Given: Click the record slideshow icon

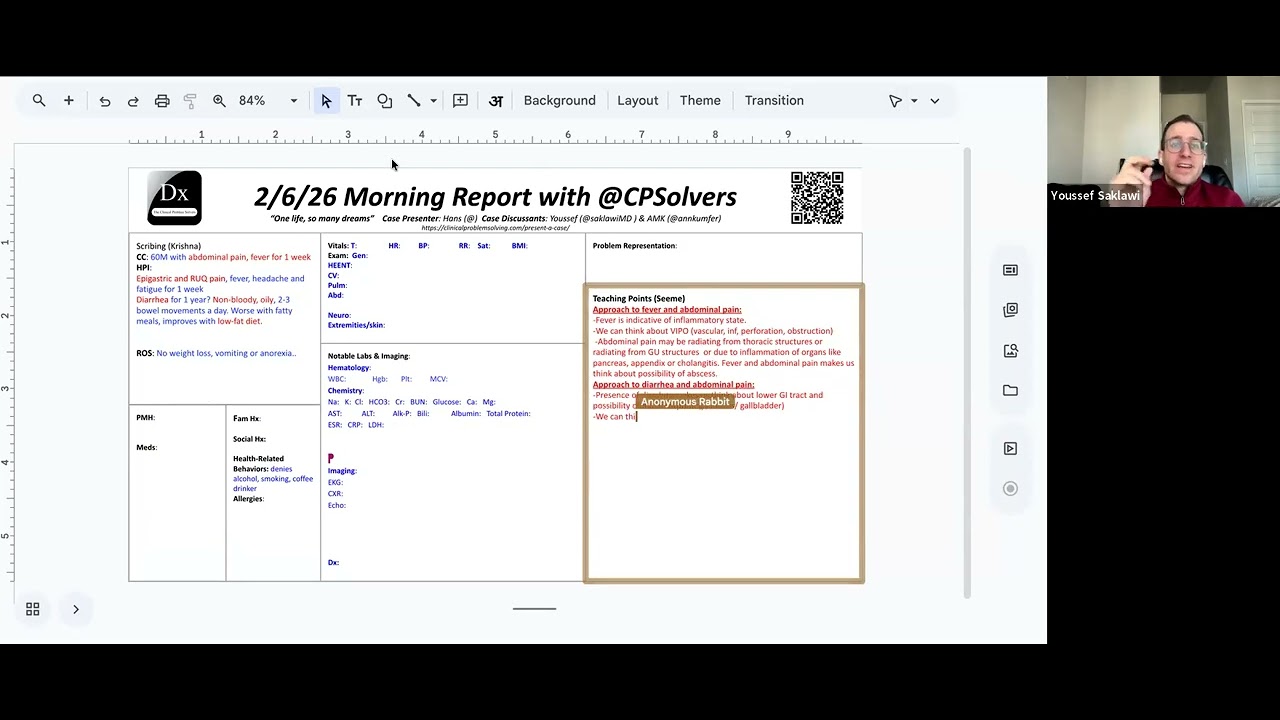Looking at the screenshot, I should coord(1010,489).
